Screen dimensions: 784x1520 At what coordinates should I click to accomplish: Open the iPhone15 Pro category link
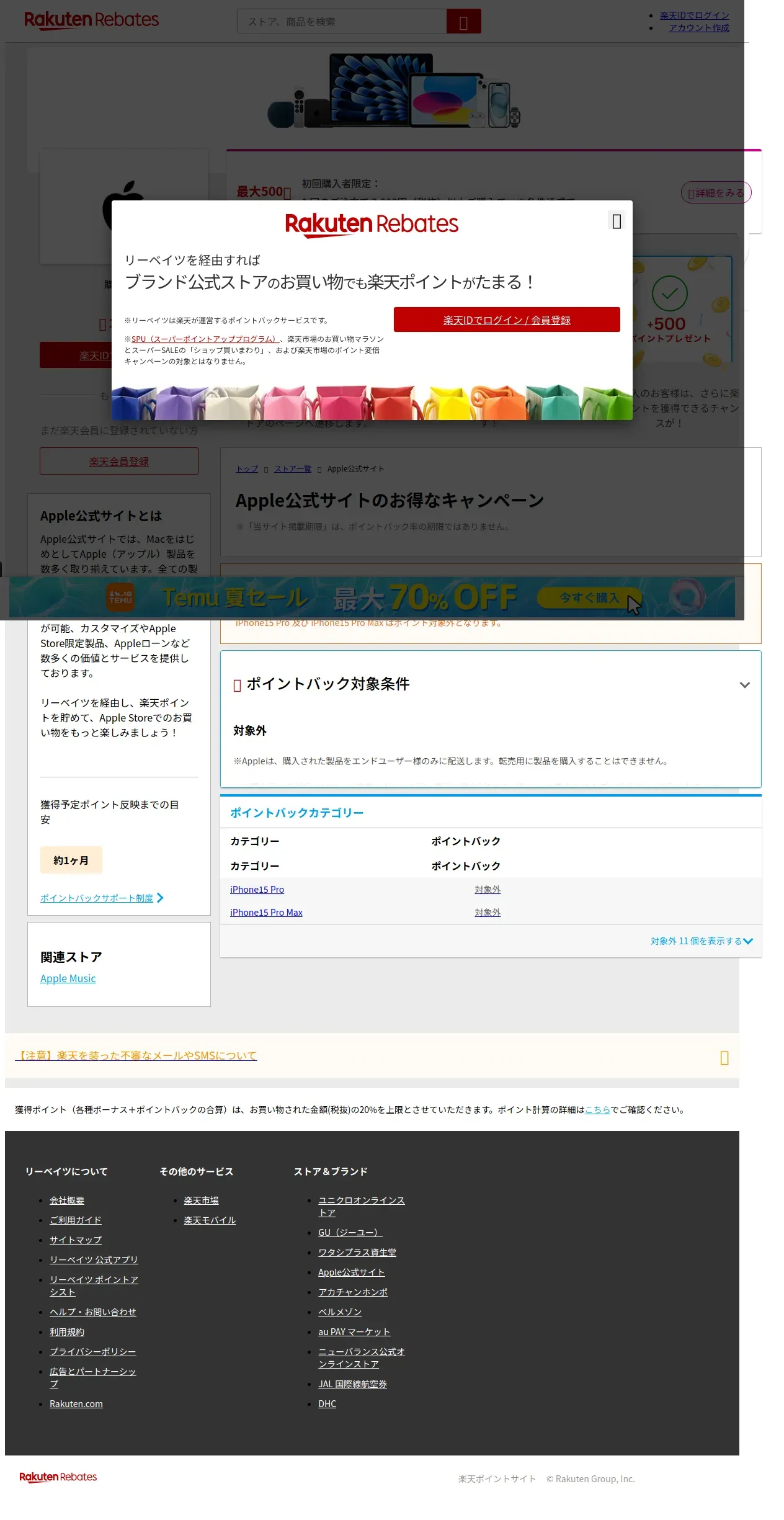(x=257, y=890)
